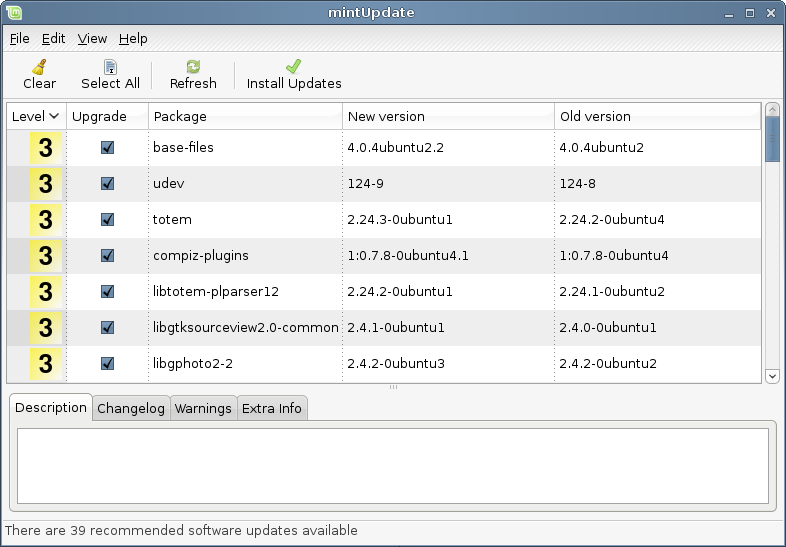The width and height of the screenshot is (786, 547).
Task: Open the File menu
Action: tap(20, 39)
